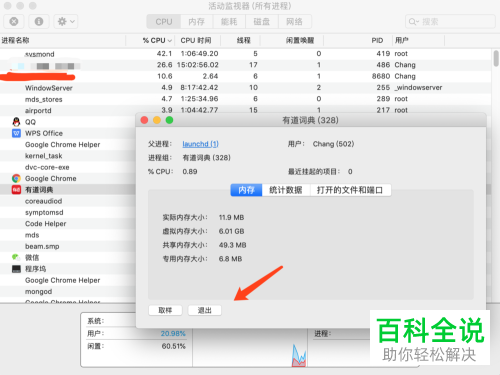Click the WPS Office app icon
The height and width of the screenshot is (375, 500).
click(16, 133)
